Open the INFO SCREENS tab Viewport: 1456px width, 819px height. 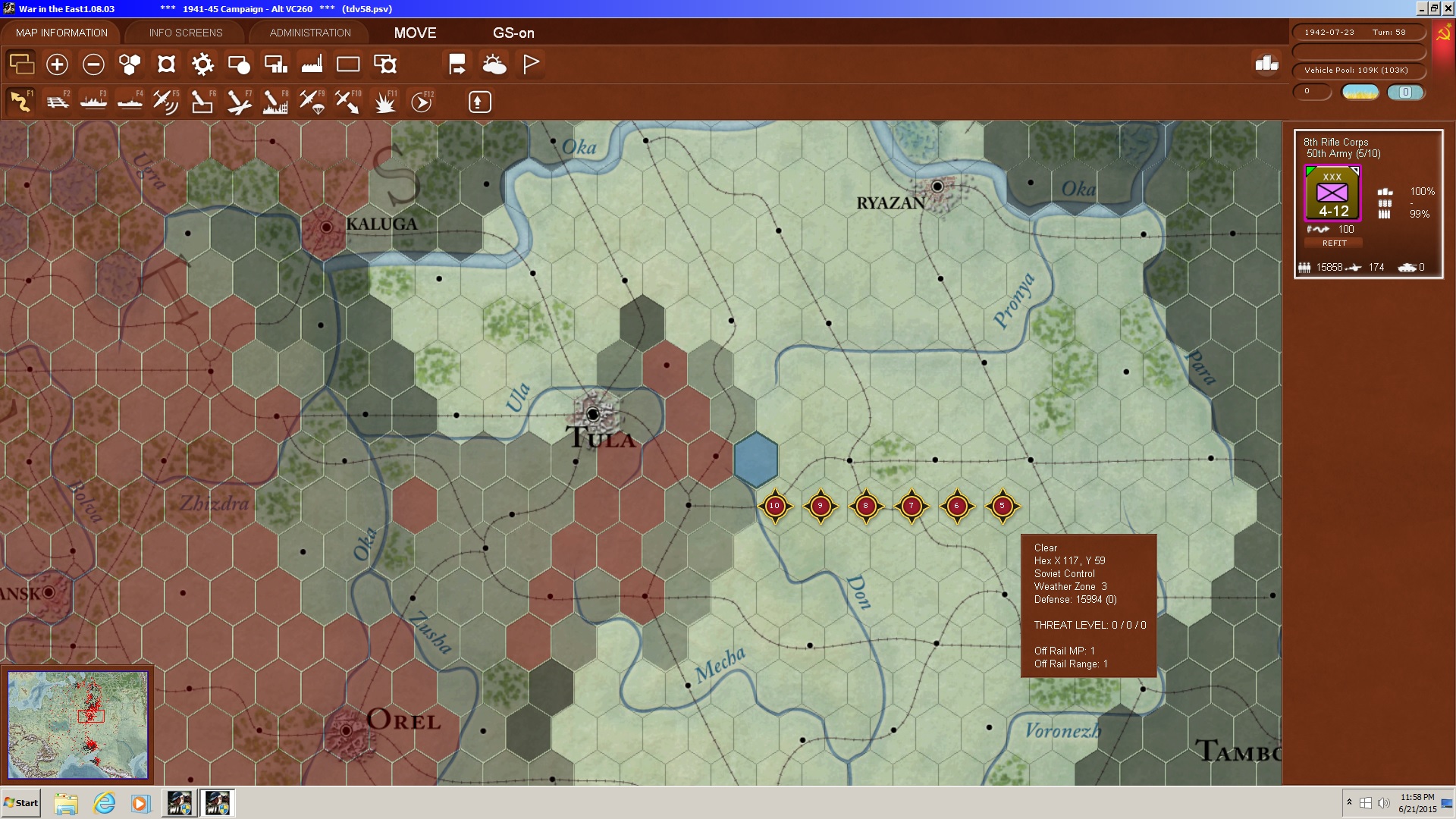coord(186,33)
